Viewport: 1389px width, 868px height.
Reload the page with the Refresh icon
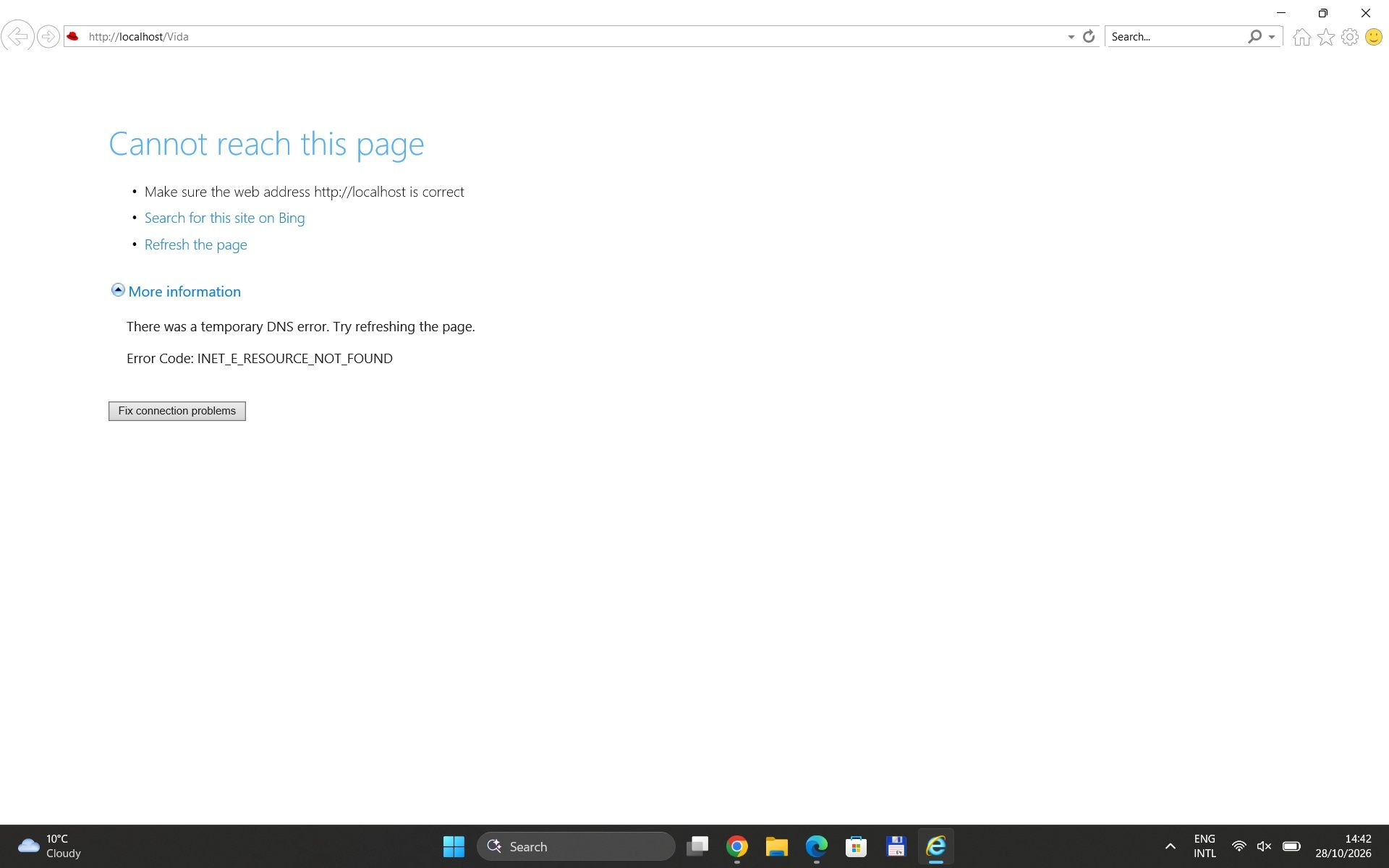point(1089,36)
